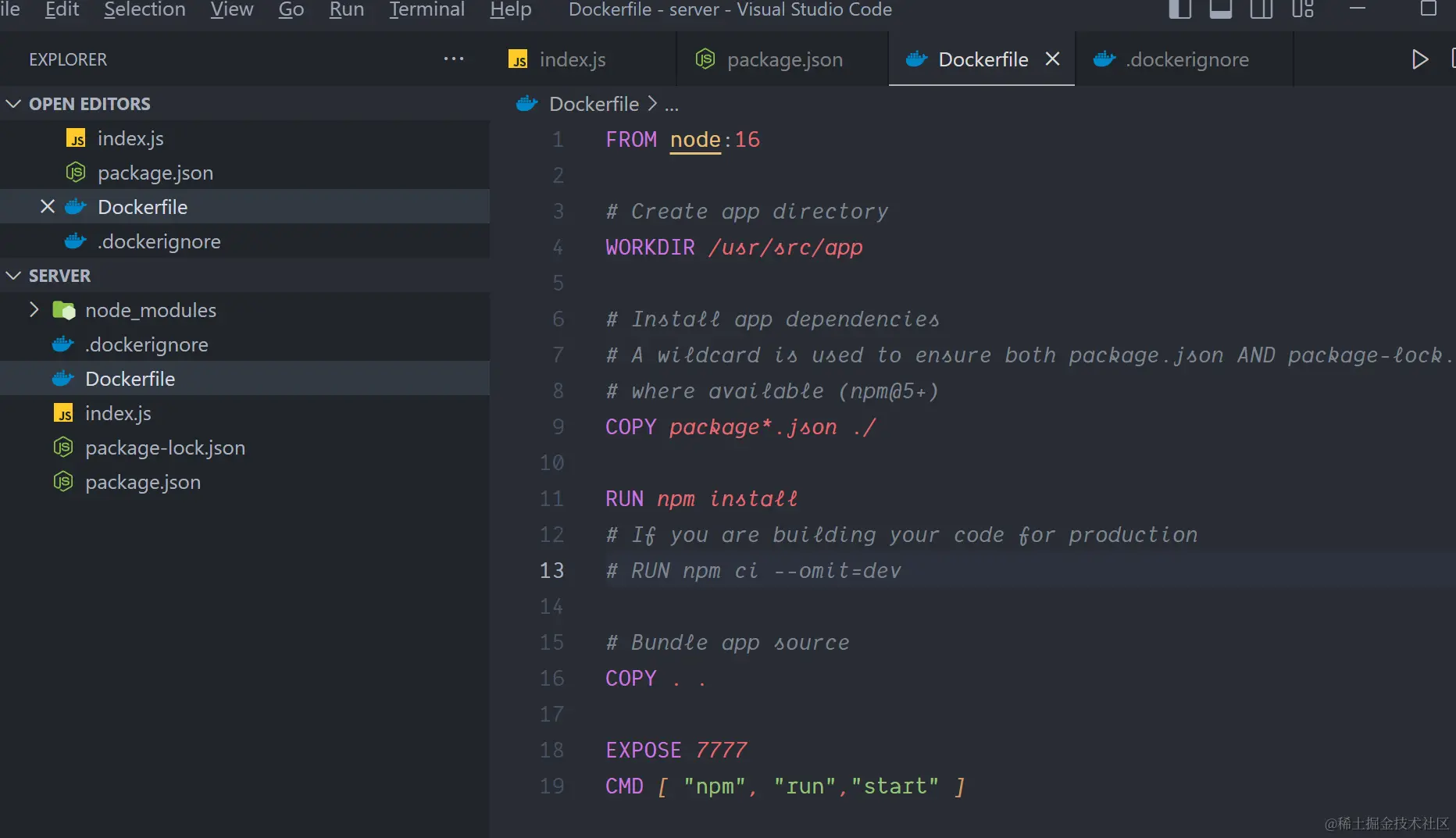1456x838 pixels.
Task: Open Explorer views and more actions menu
Action: (454, 59)
